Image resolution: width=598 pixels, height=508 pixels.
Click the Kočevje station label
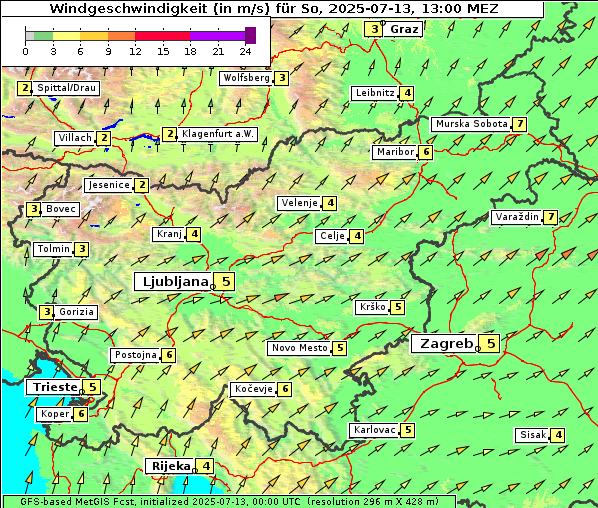pyautogui.click(x=254, y=389)
